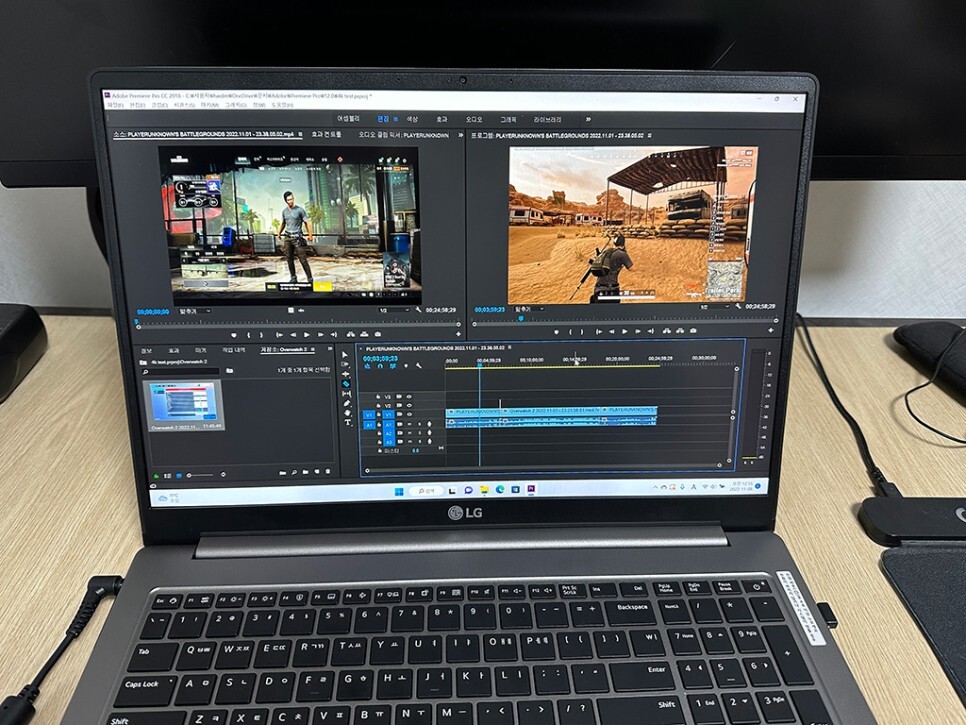The width and height of the screenshot is (966, 725).
Task: Expand Project panel tab overflow chevron
Action: (330, 349)
